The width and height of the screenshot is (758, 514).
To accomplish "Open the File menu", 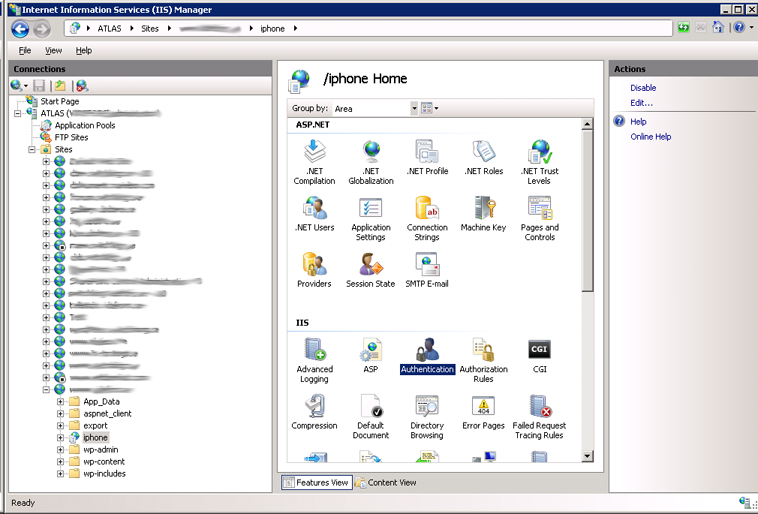I will pos(25,50).
